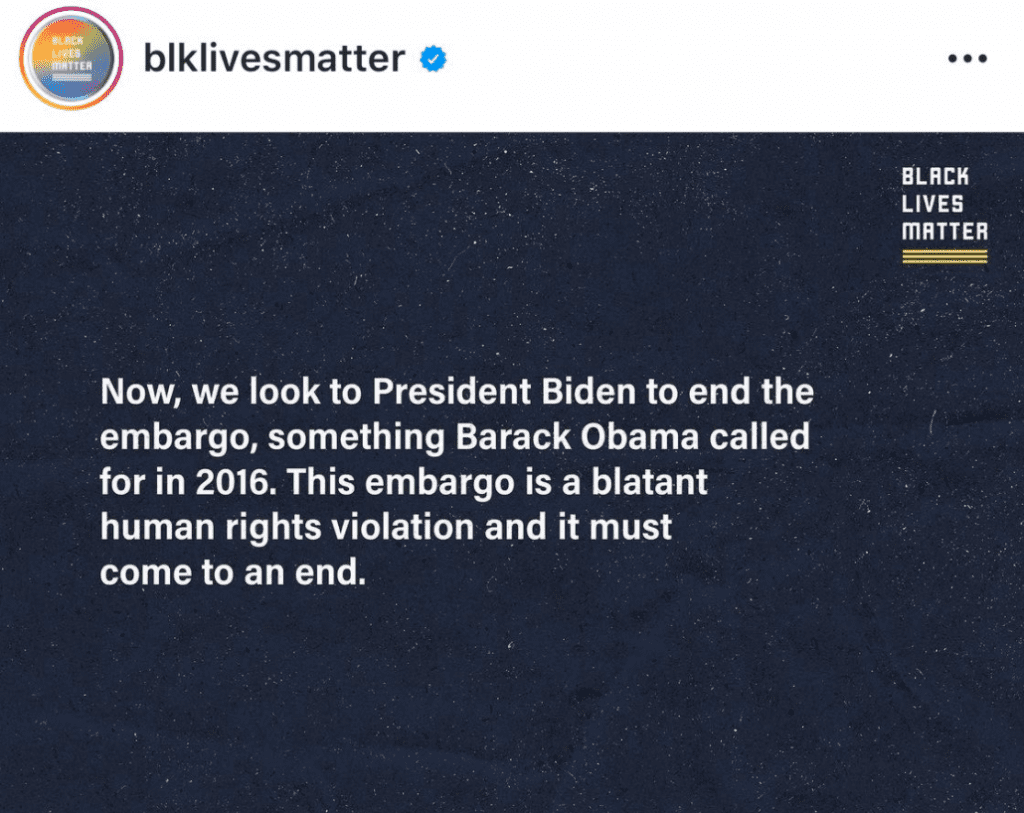Click the yellow stripes under Matter logo
The height and width of the screenshot is (813, 1024).
(944, 257)
